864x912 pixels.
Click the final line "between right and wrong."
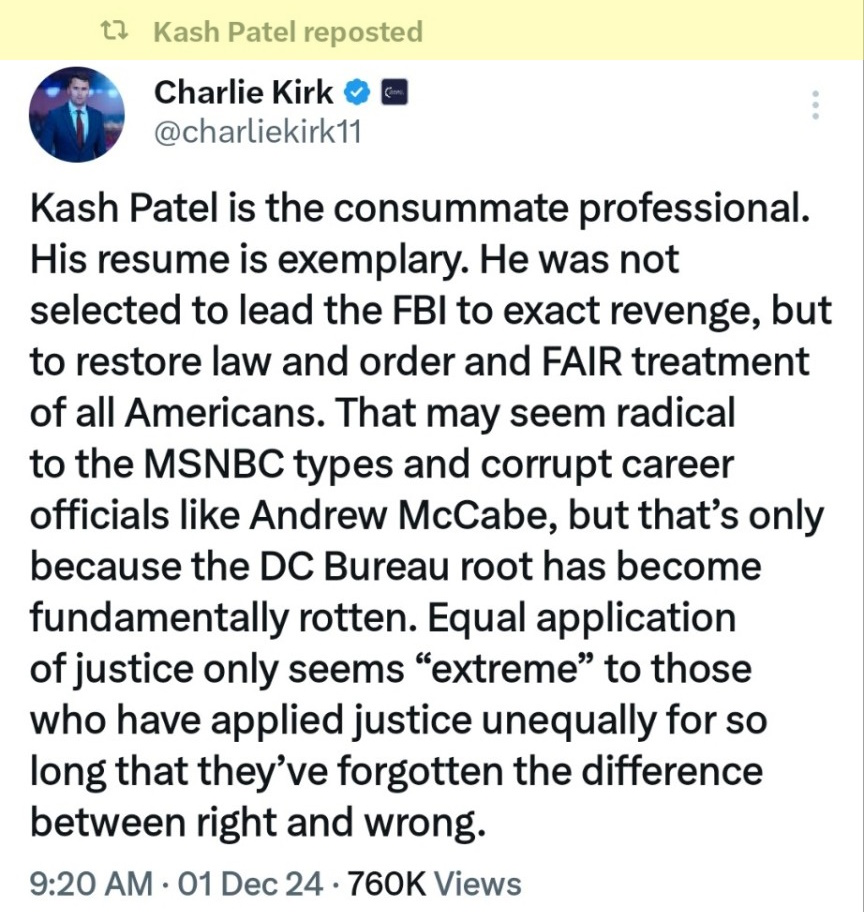click(x=257, y=824)
